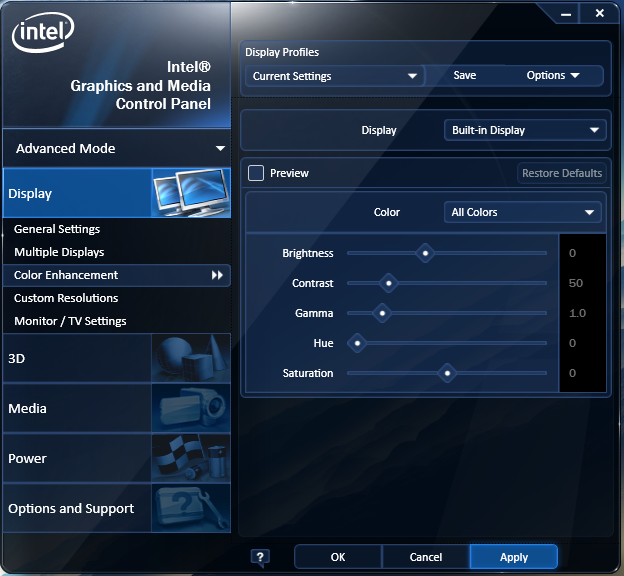Click the camcorder Media icon
Viewport: 624px width, 576px height.
191,408
